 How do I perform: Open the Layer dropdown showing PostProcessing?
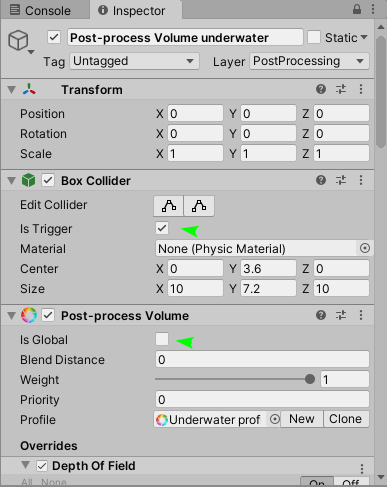point(309,61)
